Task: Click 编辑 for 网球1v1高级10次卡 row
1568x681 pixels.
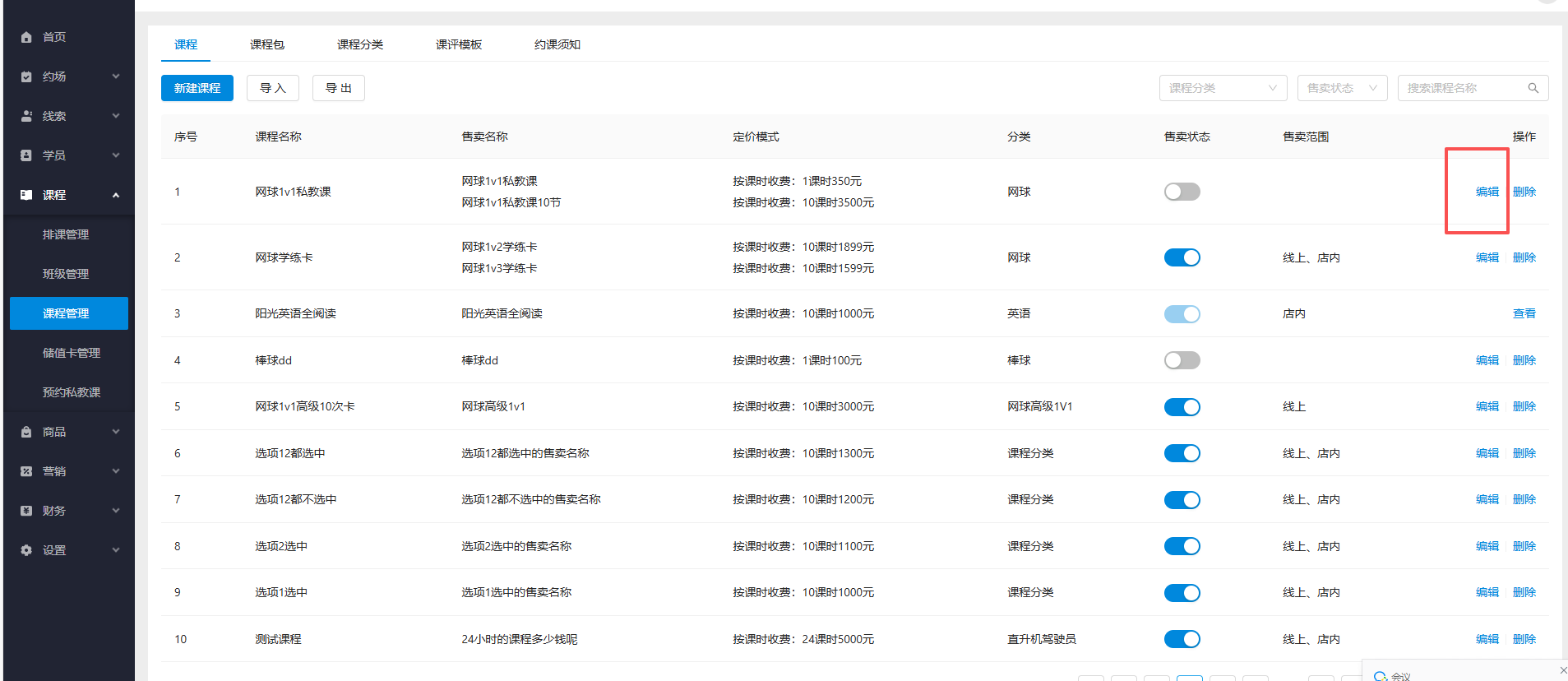Action: click(x=1487, y=406)
